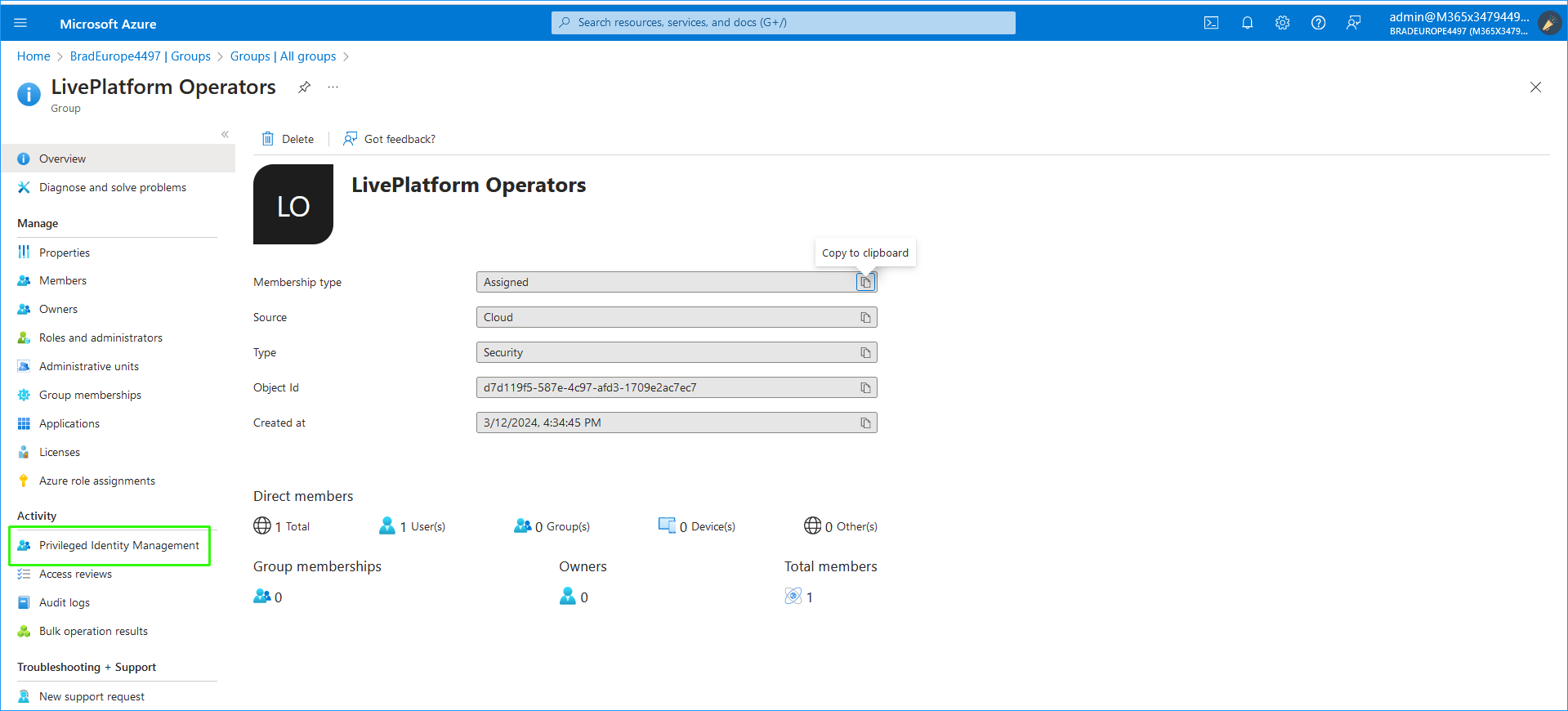This screenshot has height=711, width=1568.
Task: Open portal settings gear
Action: pyautogui.click(x=1282, y=23)
